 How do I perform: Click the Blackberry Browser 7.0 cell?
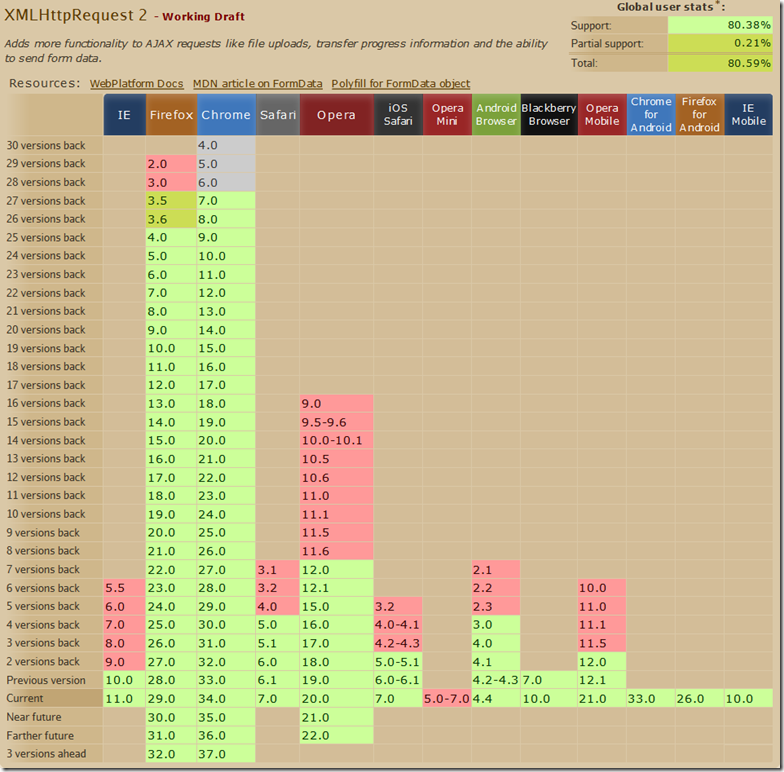(x=548, y=680)
